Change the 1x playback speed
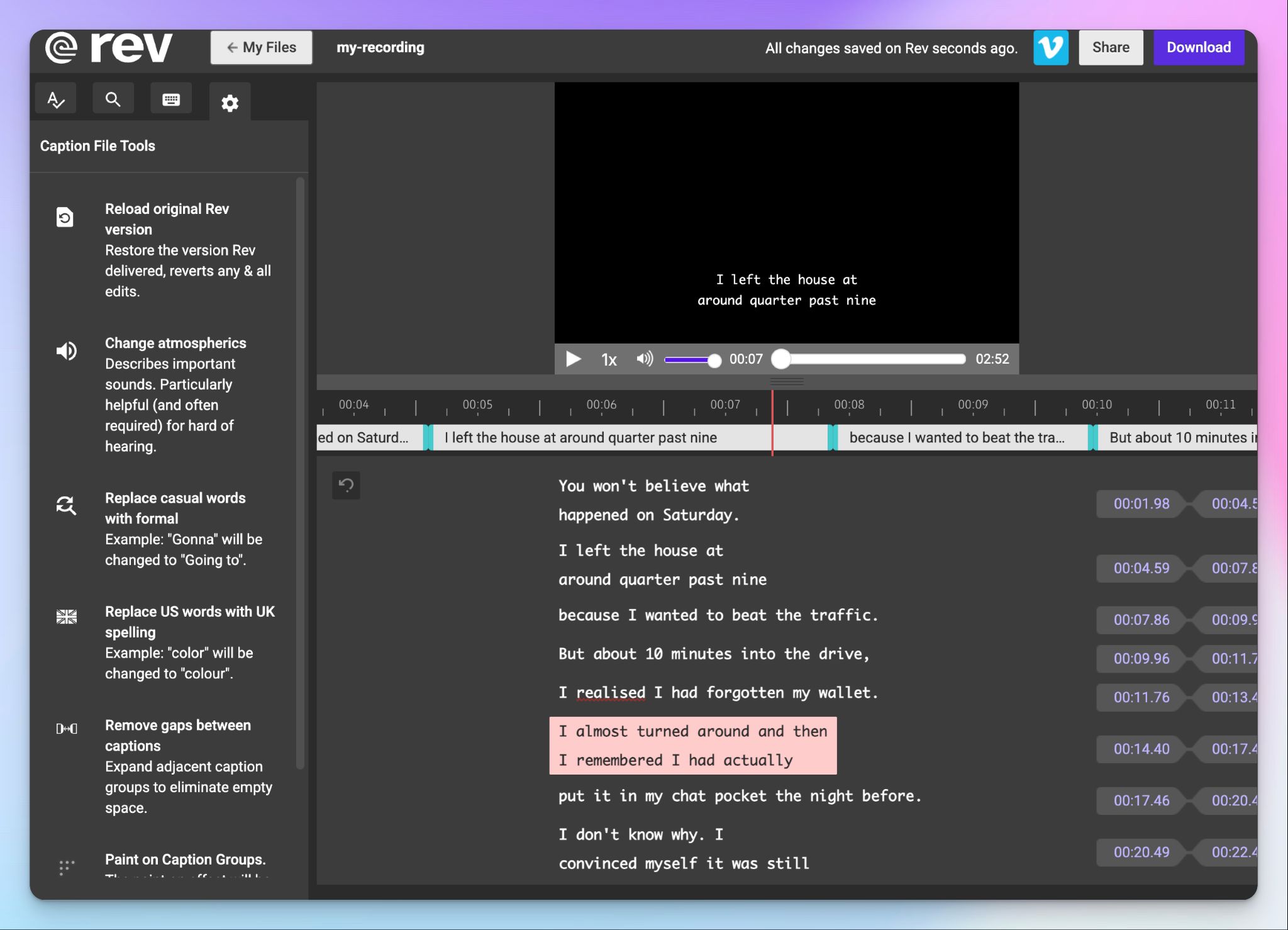The width and height of the screenshot is (1288, 930). click(609, 359)
